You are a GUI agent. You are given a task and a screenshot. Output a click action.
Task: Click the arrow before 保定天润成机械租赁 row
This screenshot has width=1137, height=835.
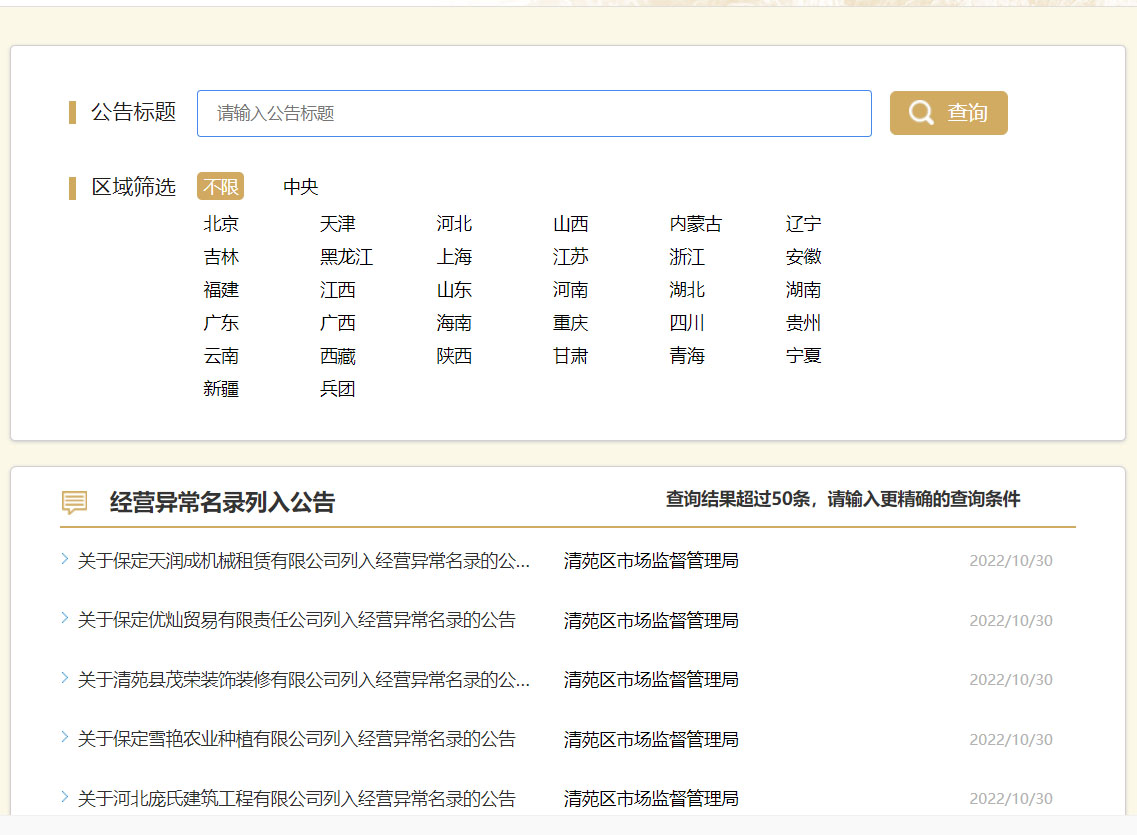(65, 558)
